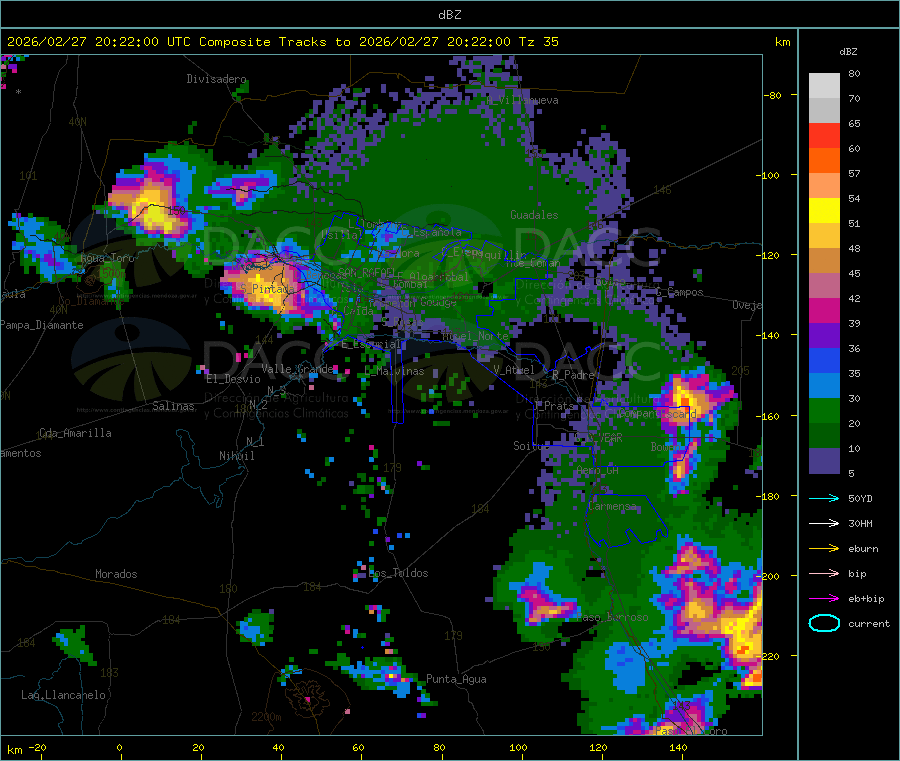900x761 pixels.
Task: Select the slate purple 5-10 dBZ swatch
Action: pyautogui.click(x=824, y=461)
